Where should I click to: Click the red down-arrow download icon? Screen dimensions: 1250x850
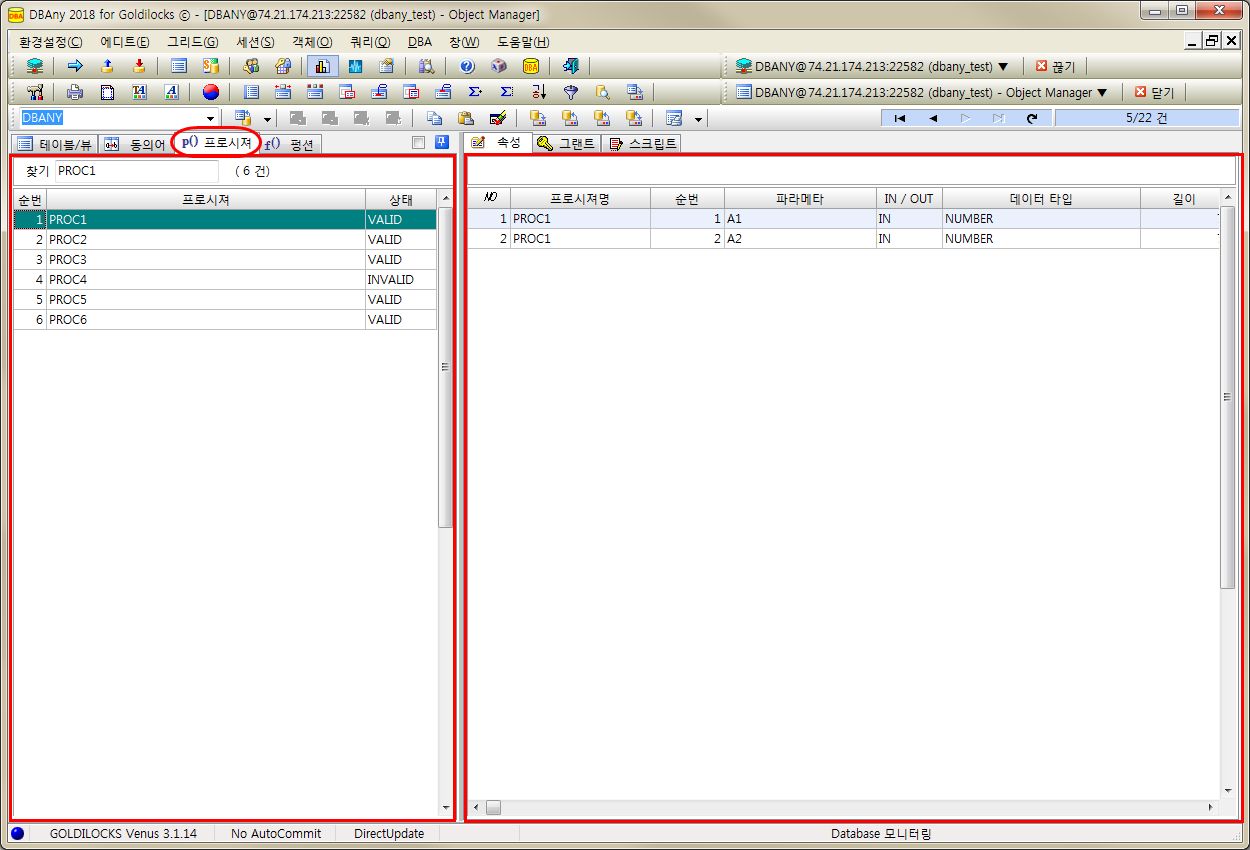(x=139, y=66)
